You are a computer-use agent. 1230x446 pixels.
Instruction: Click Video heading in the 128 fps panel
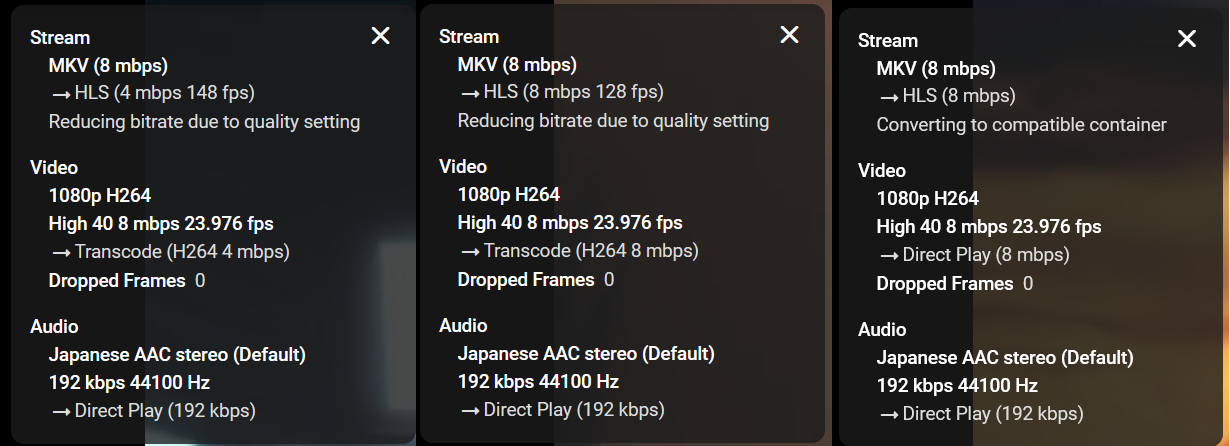click(x=463, y=166)
